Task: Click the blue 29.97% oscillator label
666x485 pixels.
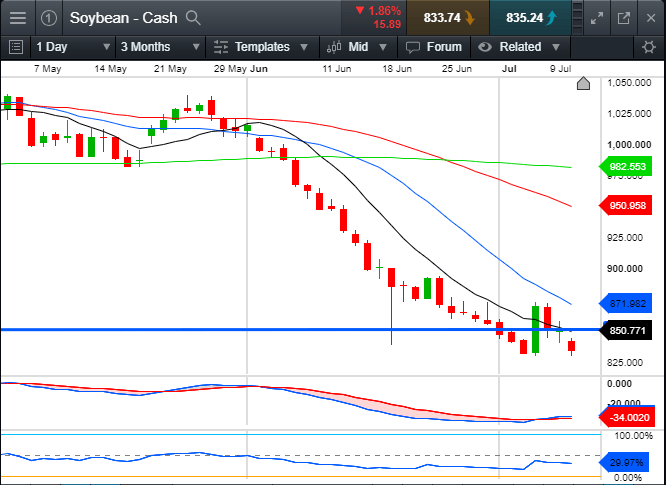Action: [x=624, y=462]
